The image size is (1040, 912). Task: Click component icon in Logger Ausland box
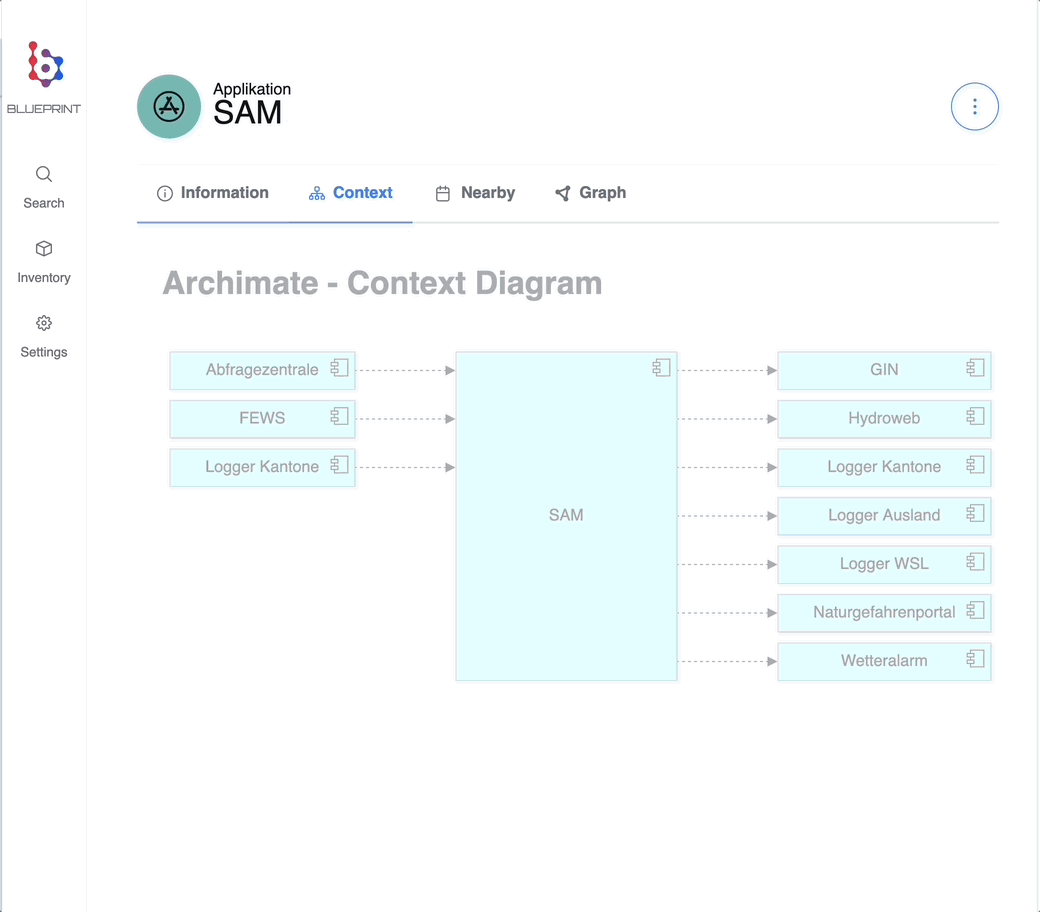point(975,513)
